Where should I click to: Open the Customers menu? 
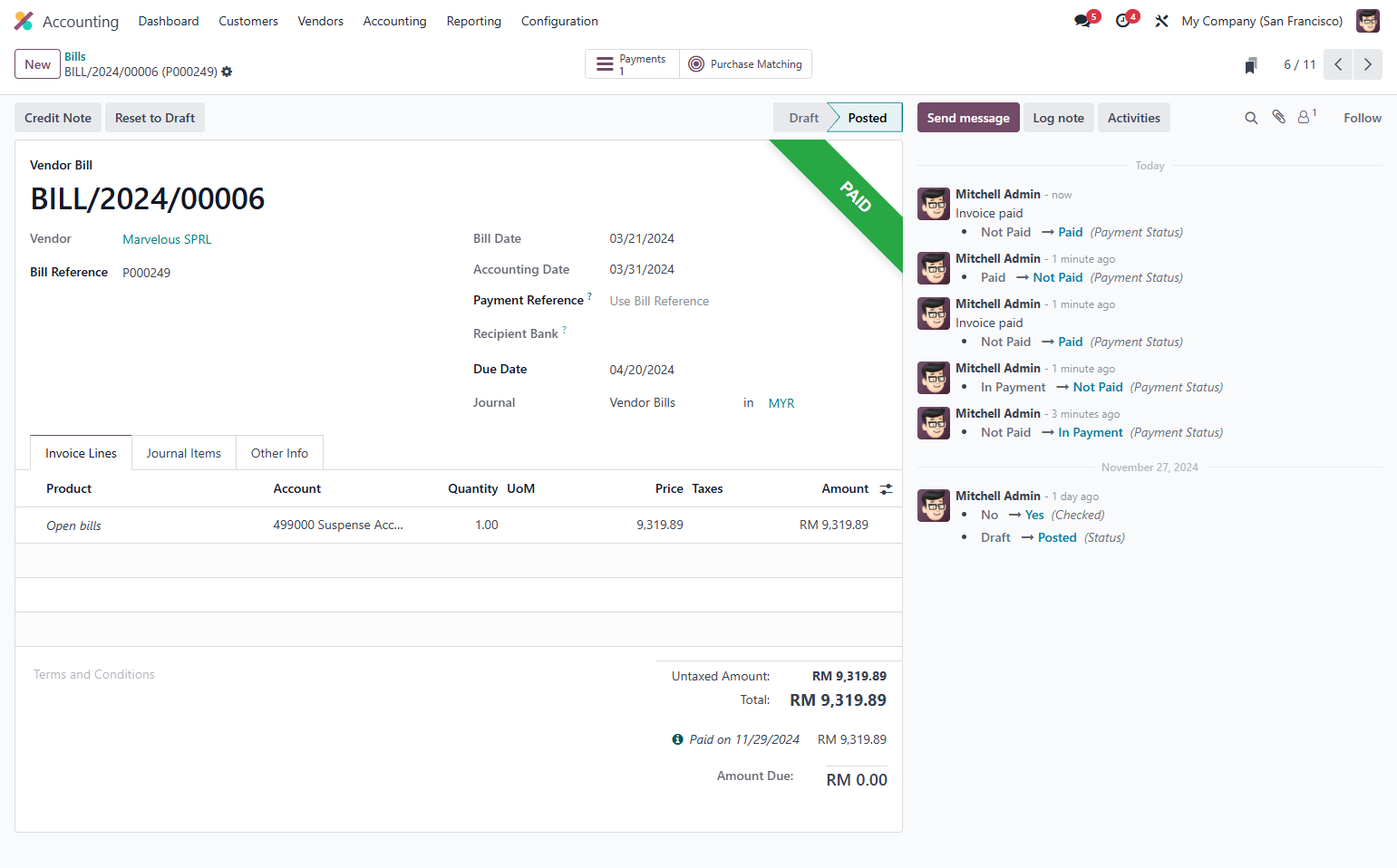pos(248,21)
